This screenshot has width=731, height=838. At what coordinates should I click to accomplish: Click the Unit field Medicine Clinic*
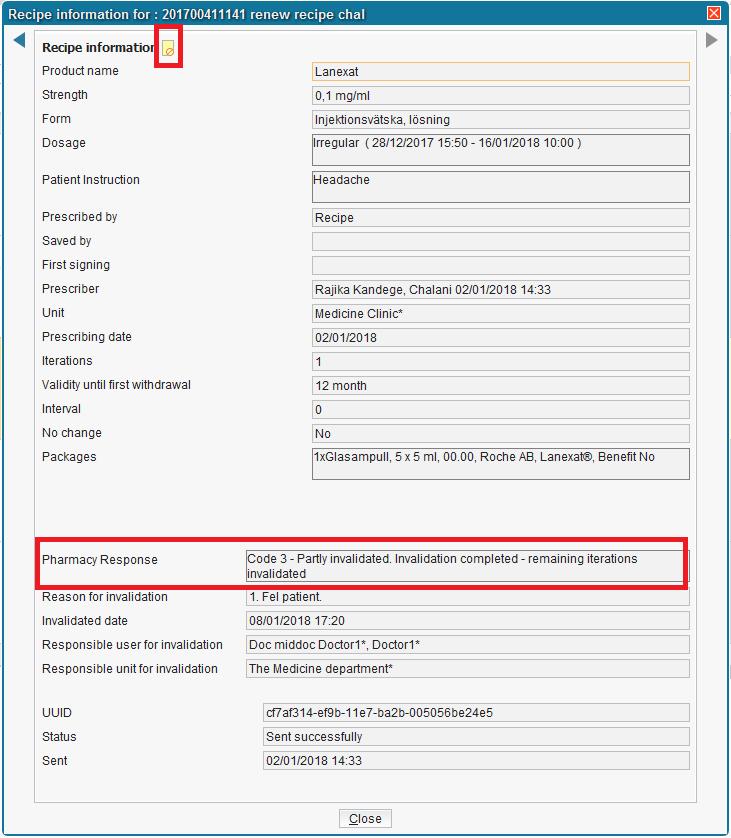point(501,314)
